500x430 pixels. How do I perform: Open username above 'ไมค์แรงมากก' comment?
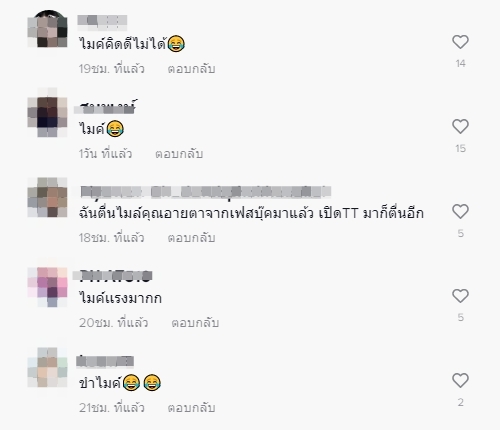tap(113, 276)
